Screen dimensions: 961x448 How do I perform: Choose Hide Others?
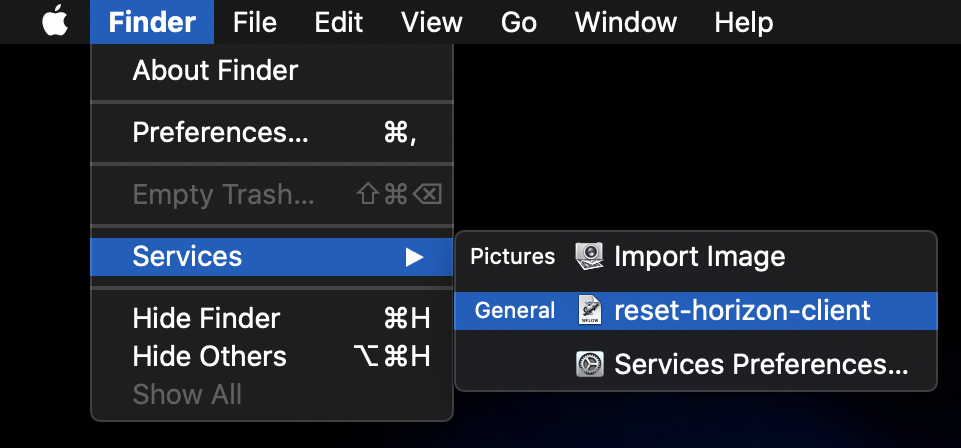click(272, 356)
